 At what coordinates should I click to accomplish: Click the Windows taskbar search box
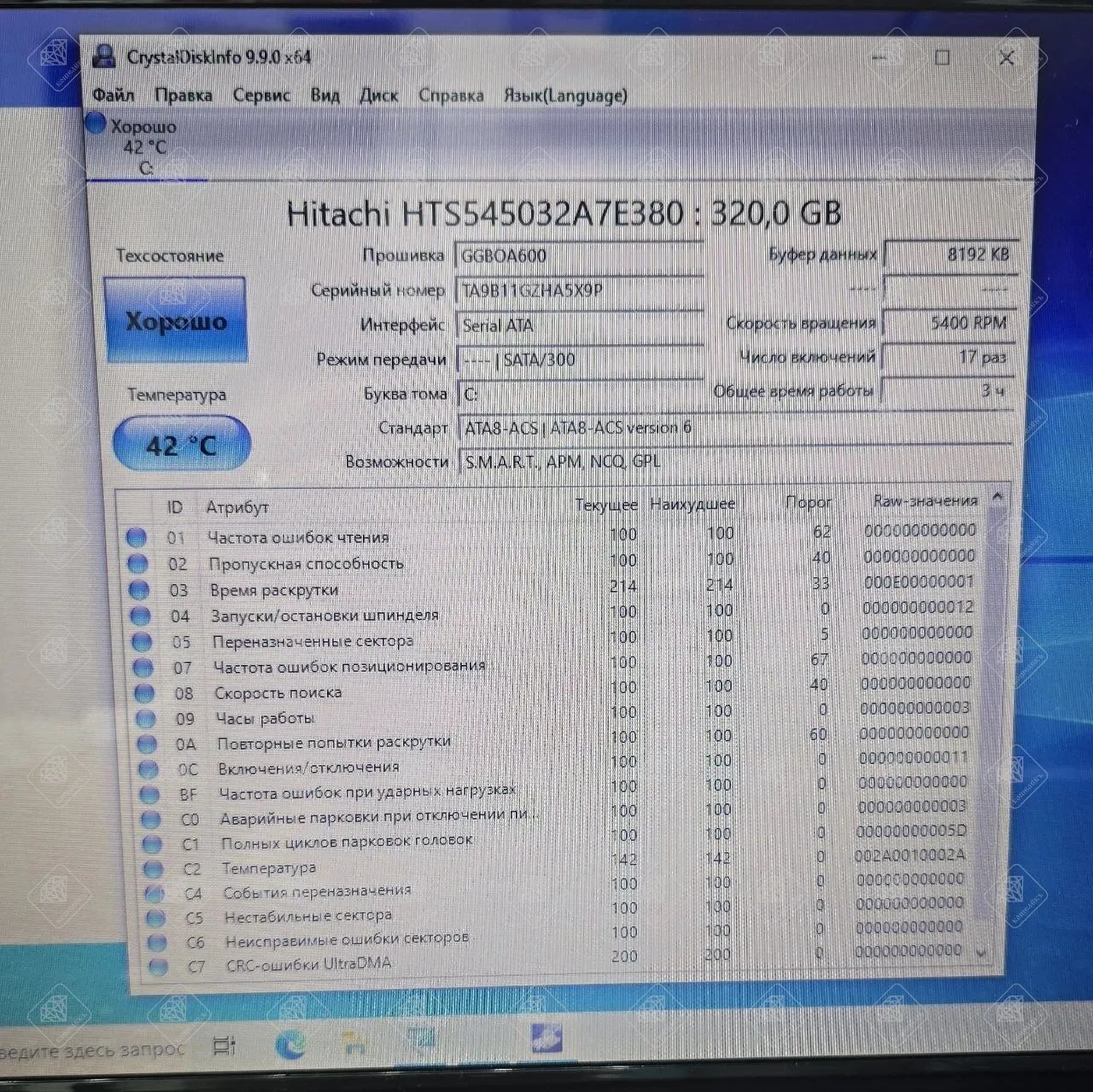coord(94,1049)
